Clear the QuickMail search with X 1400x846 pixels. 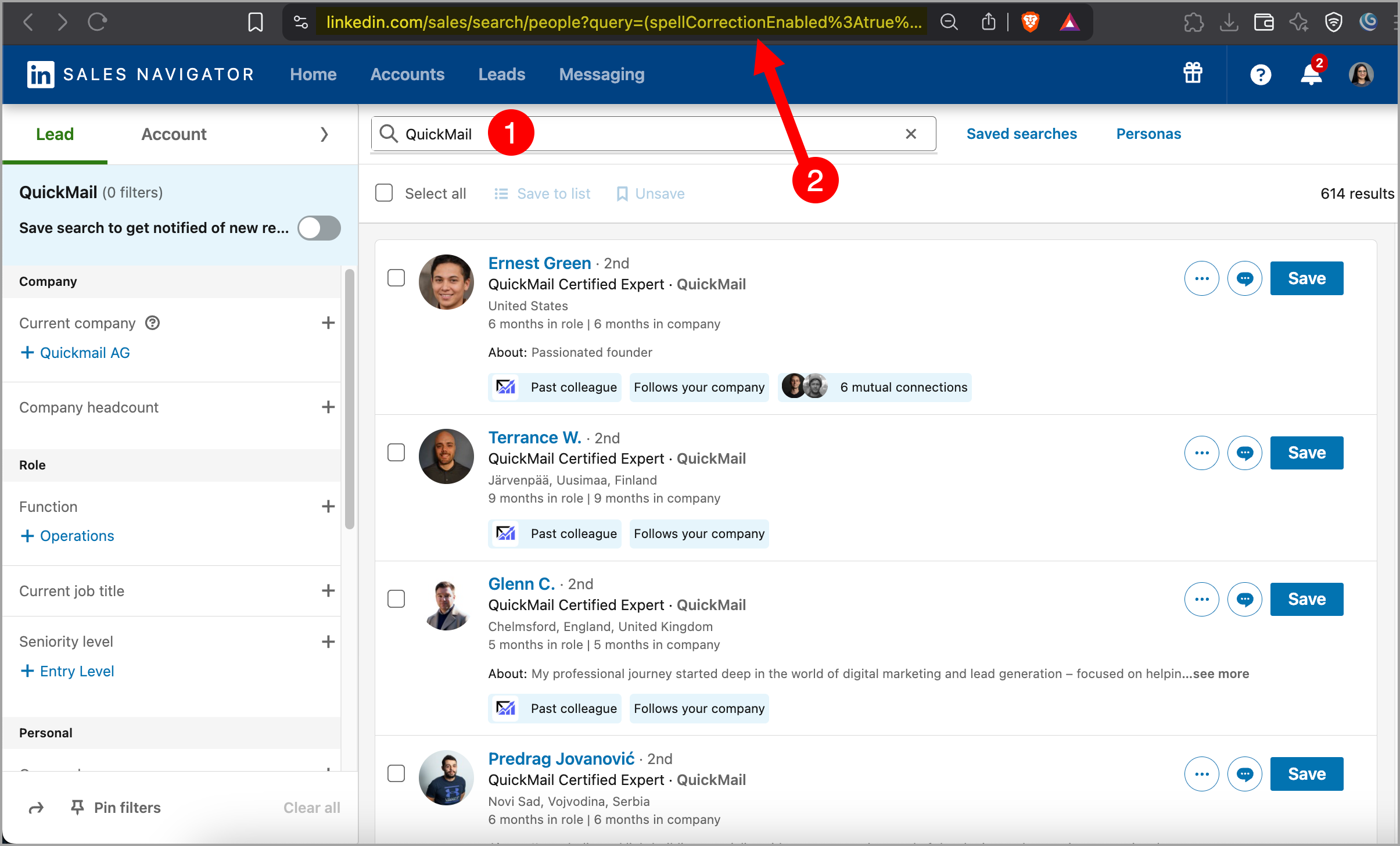pyautogui.click(x=911, y=134)
